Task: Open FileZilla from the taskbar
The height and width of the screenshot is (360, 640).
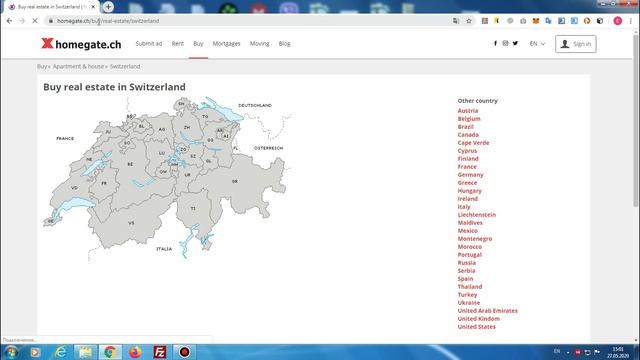Action: click(160, 352)
